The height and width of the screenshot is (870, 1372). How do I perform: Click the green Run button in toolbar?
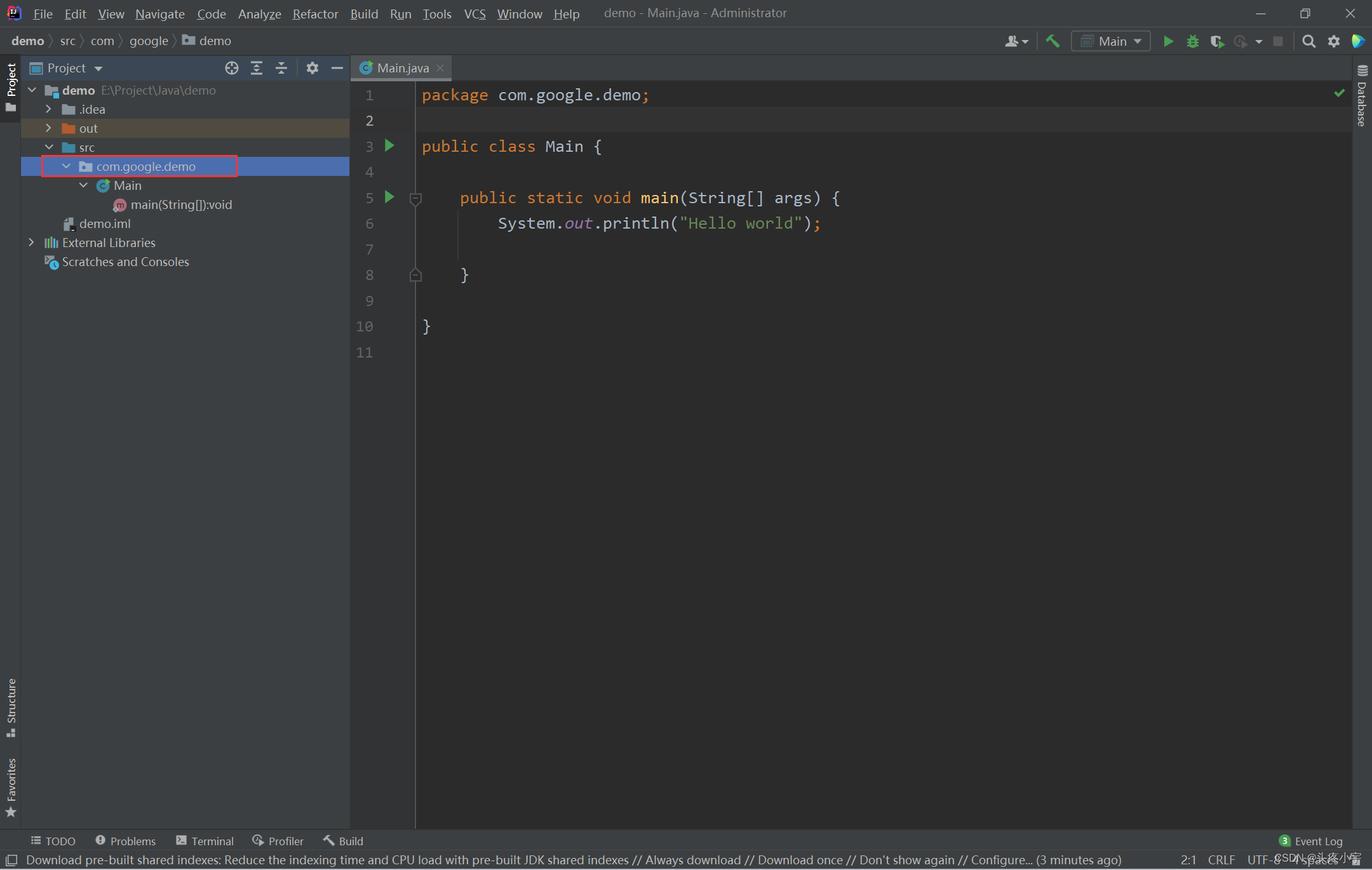pos(1167,41)
